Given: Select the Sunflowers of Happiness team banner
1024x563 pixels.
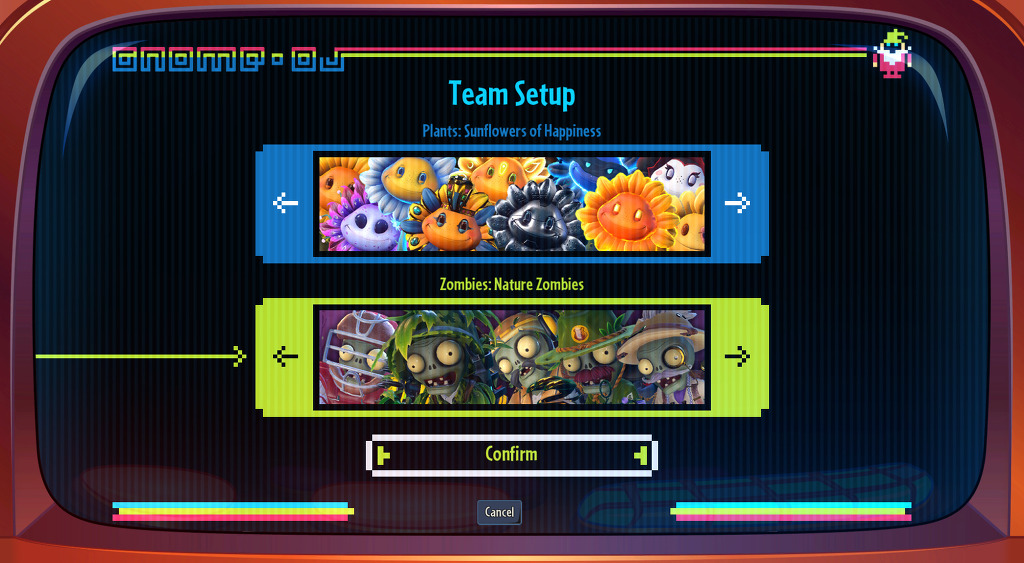Looking at the screenshot, I should click(512, 204).
